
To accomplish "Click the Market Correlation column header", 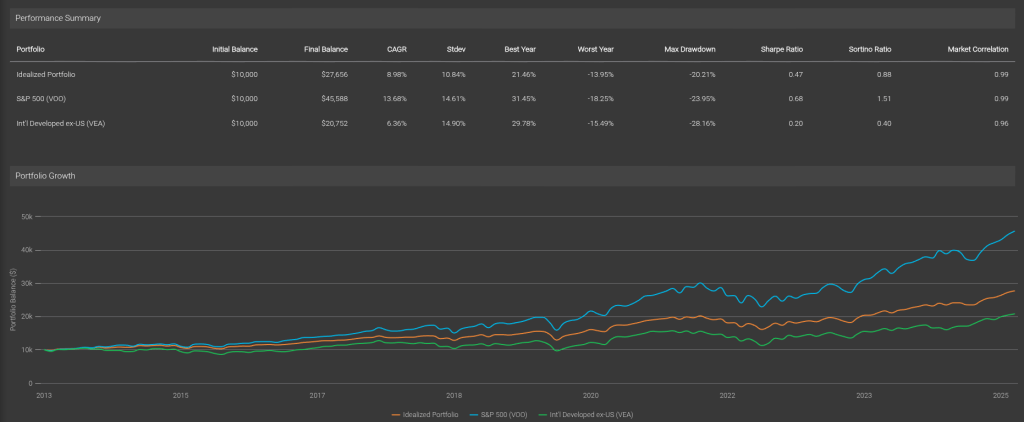I will point(976,49).
